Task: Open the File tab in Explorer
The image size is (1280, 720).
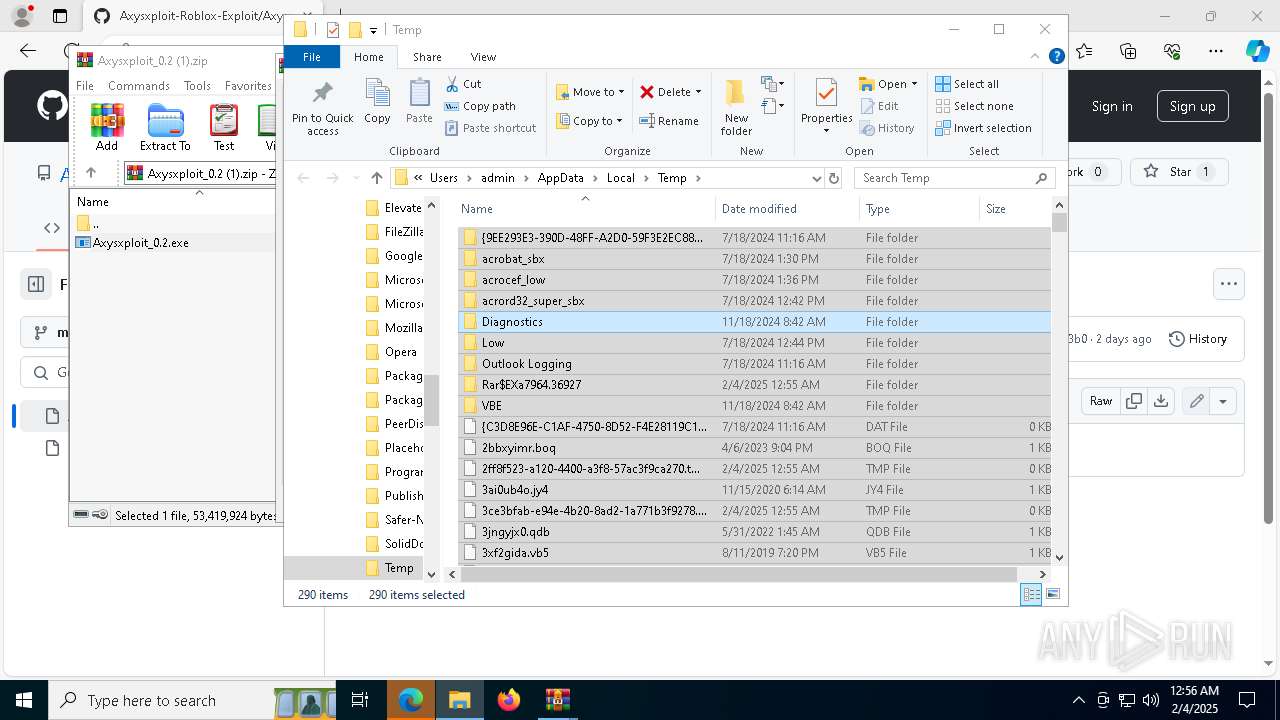Action: (x=312, y=57)
